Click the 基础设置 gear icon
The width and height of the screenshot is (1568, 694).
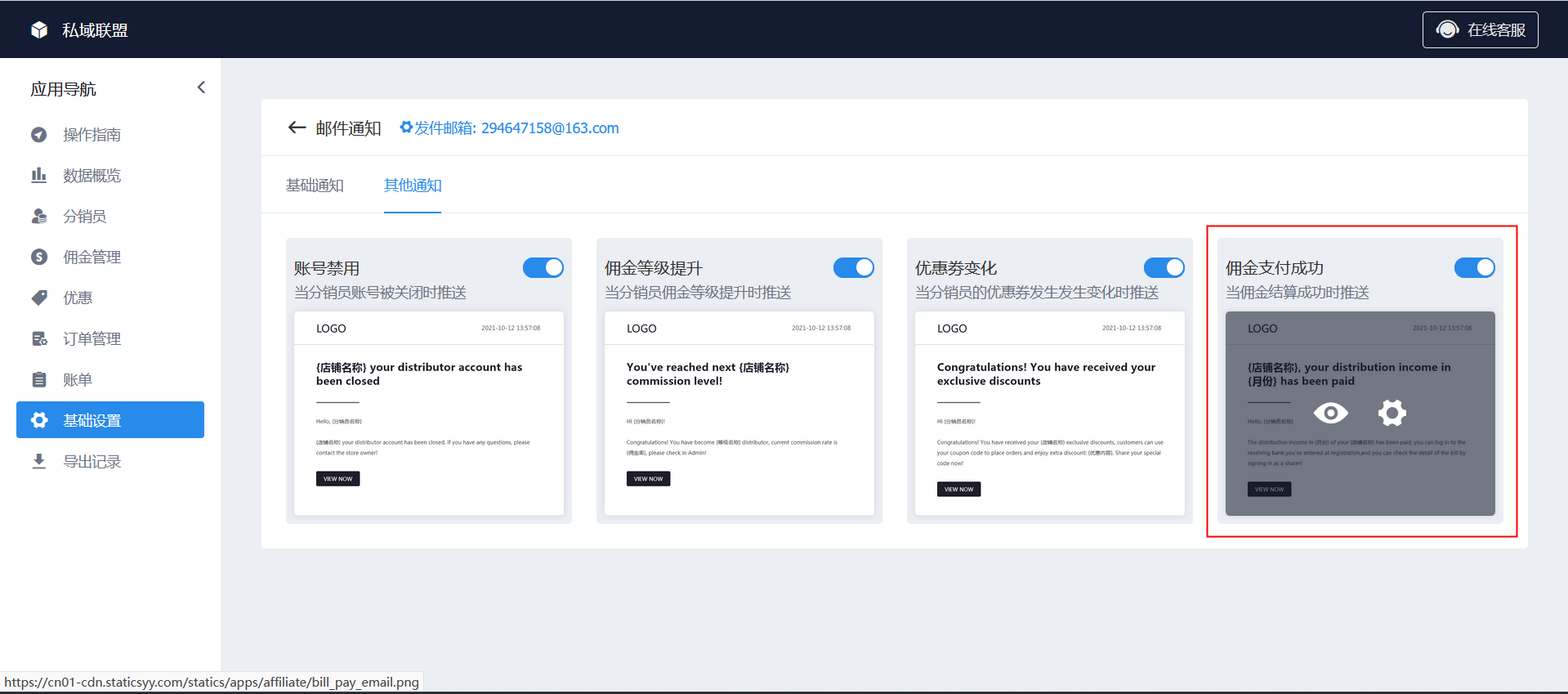pyautogui.click(x=39, y=420)
